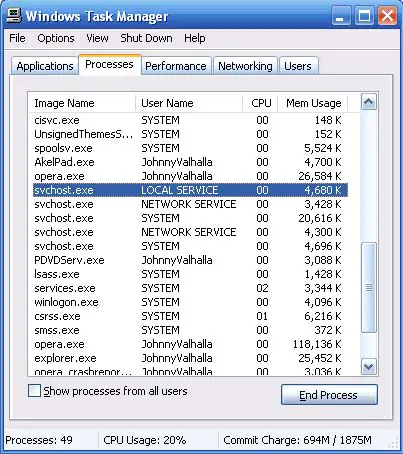Image resolution: width=403 pixels, height=454 pixels.
Task: Switch to the Performance tab
Action: click(x=176, y=66)
